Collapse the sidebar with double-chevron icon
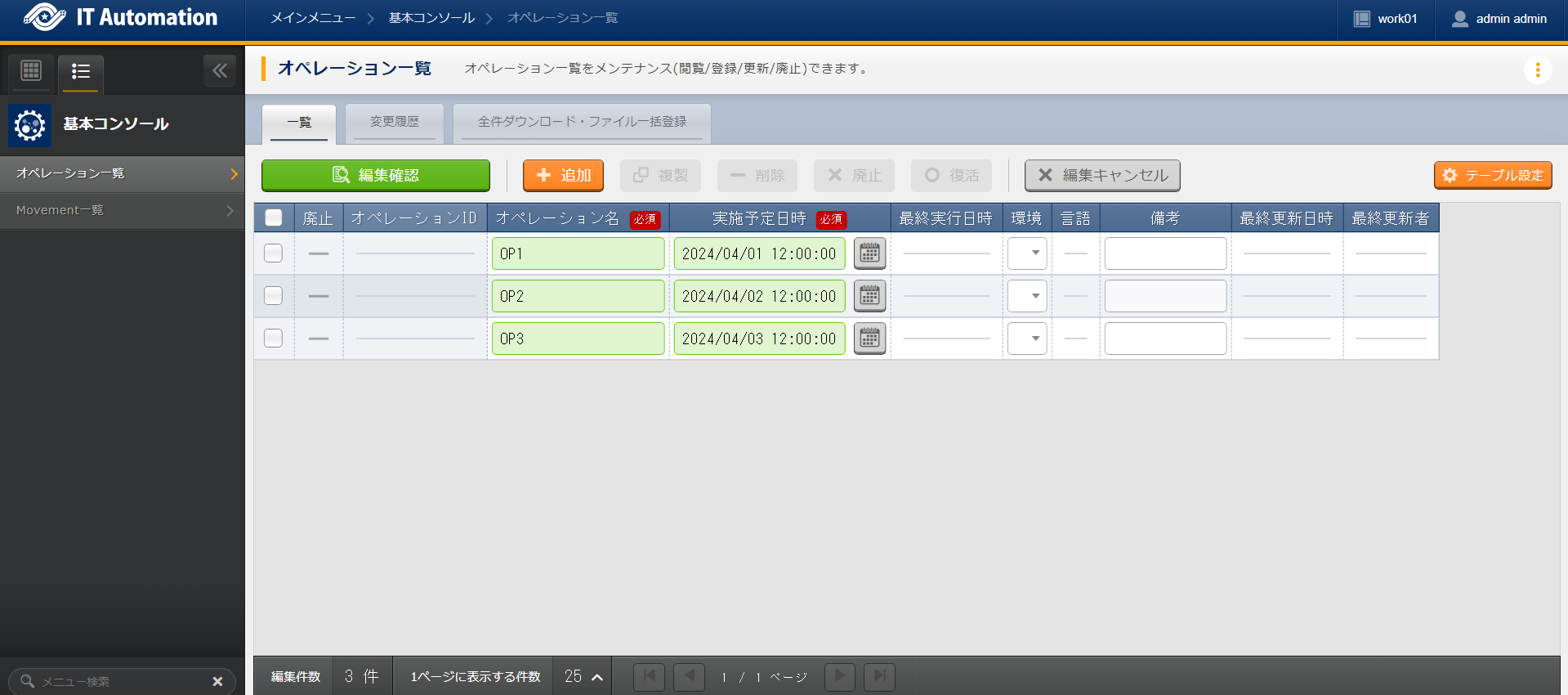This screenshot has width=1568, height=695. [220, 71]
